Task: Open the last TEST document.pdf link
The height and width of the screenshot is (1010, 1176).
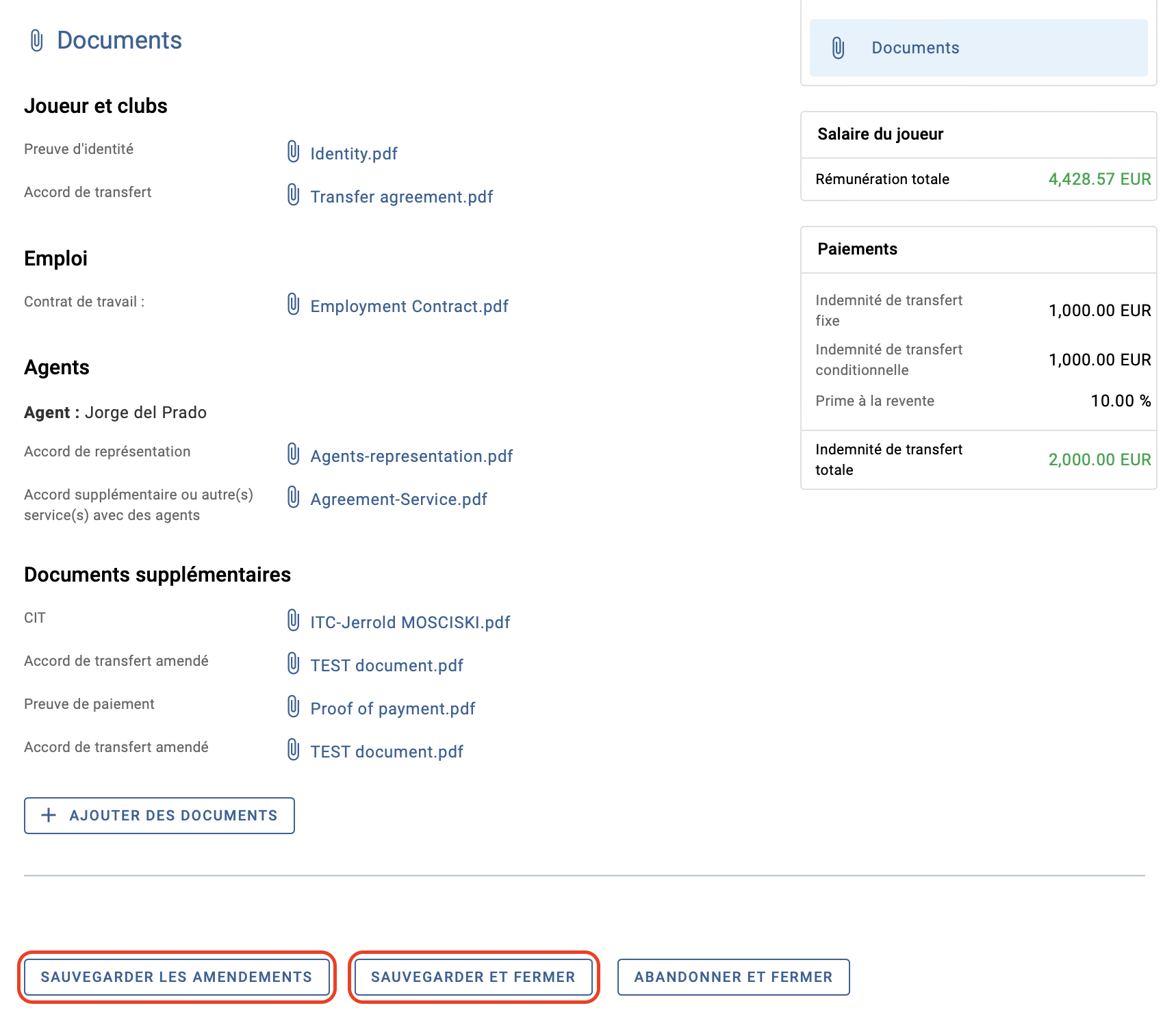Action: (387, 751)
